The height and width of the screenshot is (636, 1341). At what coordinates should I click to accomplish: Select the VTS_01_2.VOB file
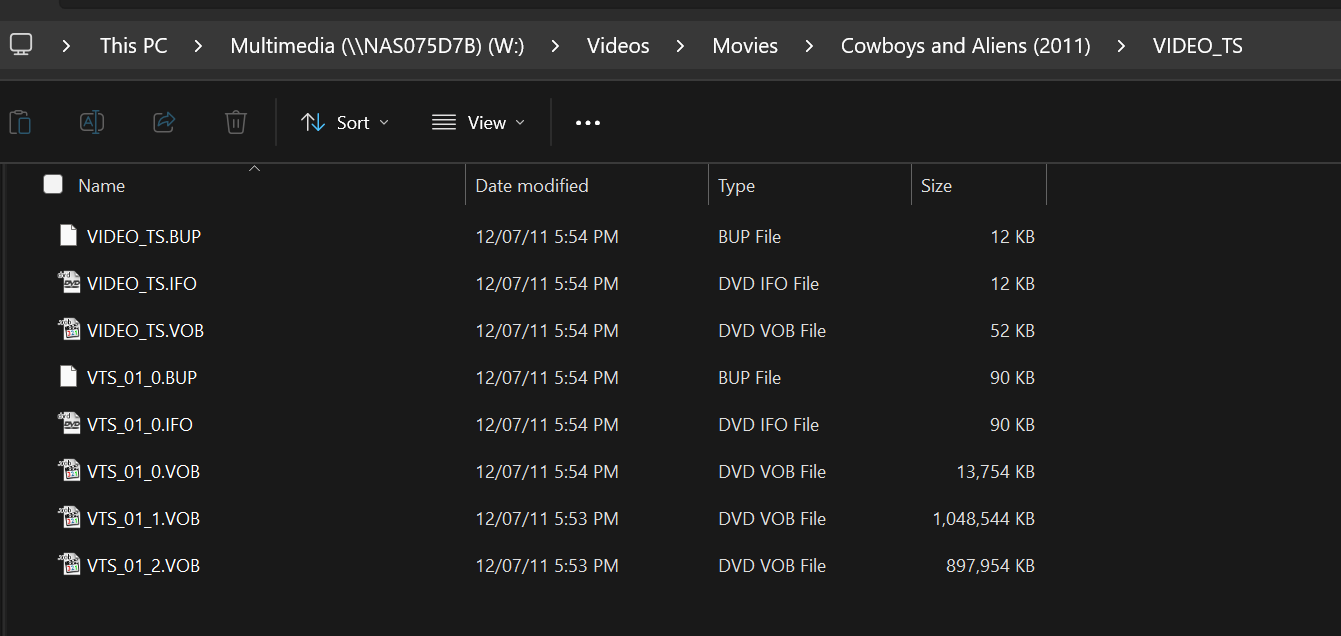[142, 565]
